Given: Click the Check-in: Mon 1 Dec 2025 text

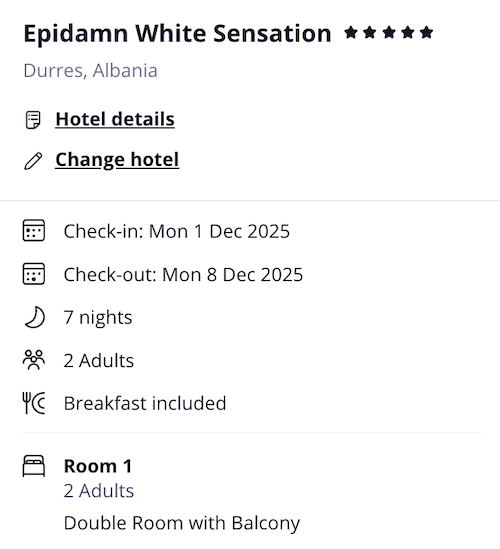Looking at the screenshot, I should 176,231.
